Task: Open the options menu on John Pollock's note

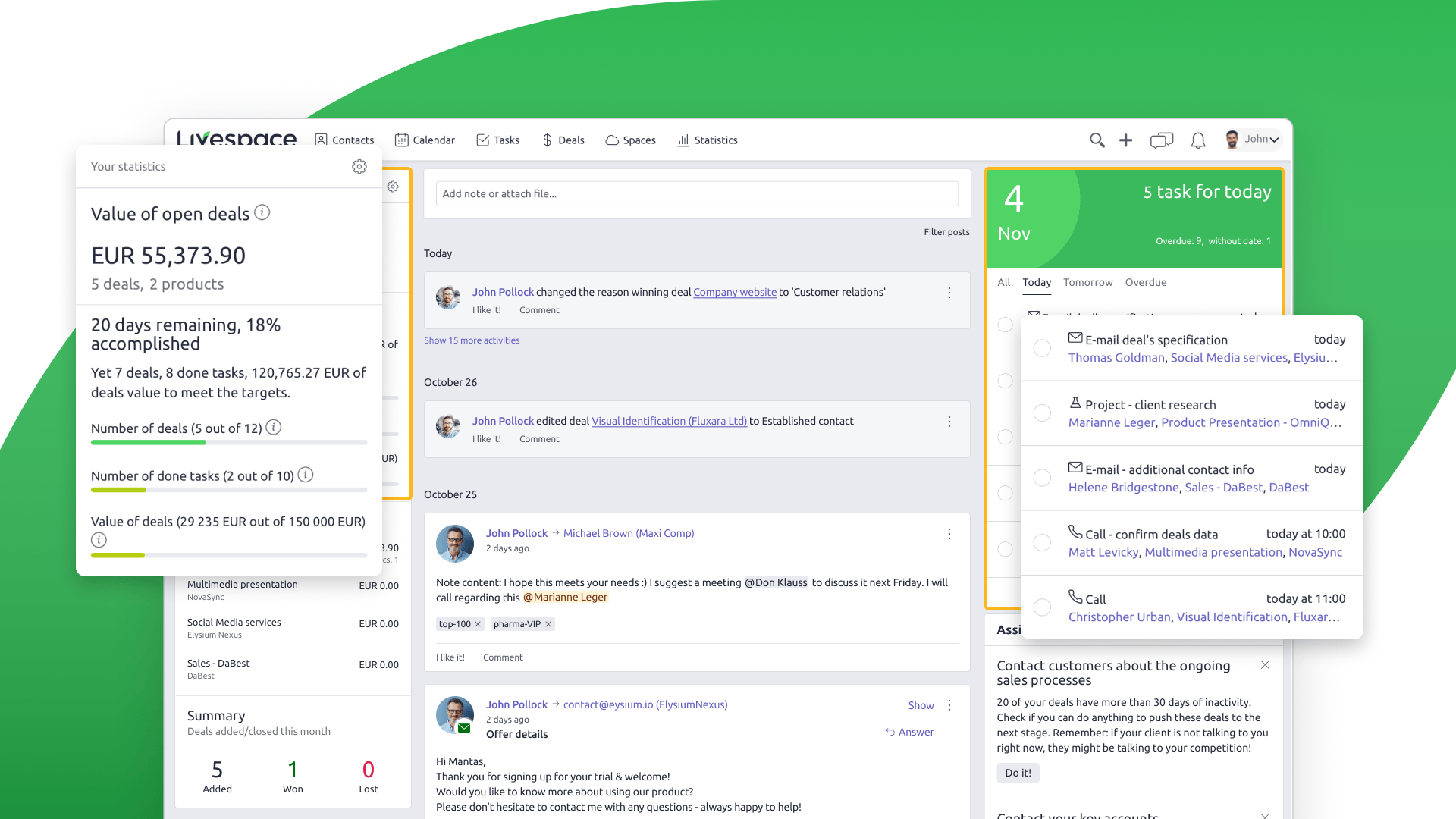Action: (x=949, y=534)
